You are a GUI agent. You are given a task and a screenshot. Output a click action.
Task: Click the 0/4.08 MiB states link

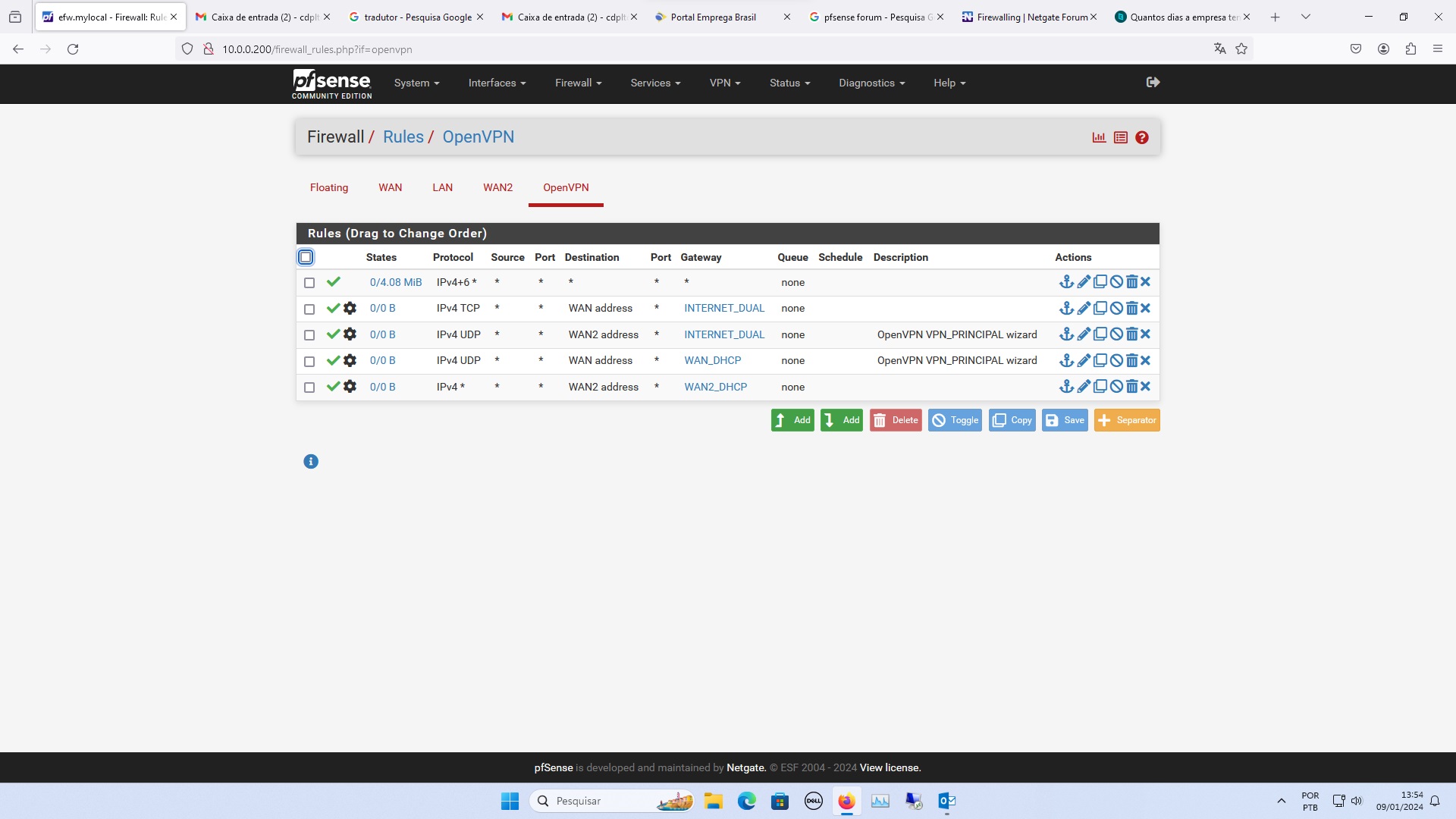click(396, 283)
